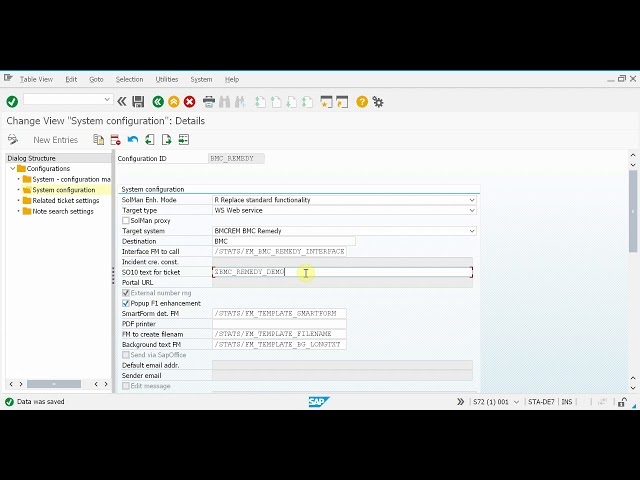Click the green Enter checkmark icon

[12, 102]
